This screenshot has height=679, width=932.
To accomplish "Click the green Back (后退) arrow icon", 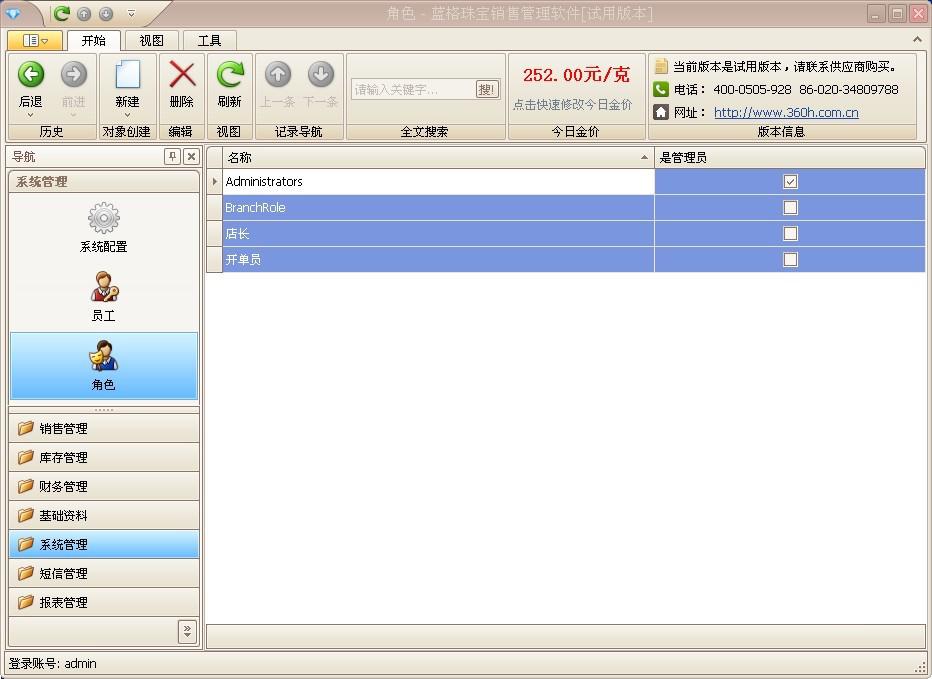I will coord(31,74).
